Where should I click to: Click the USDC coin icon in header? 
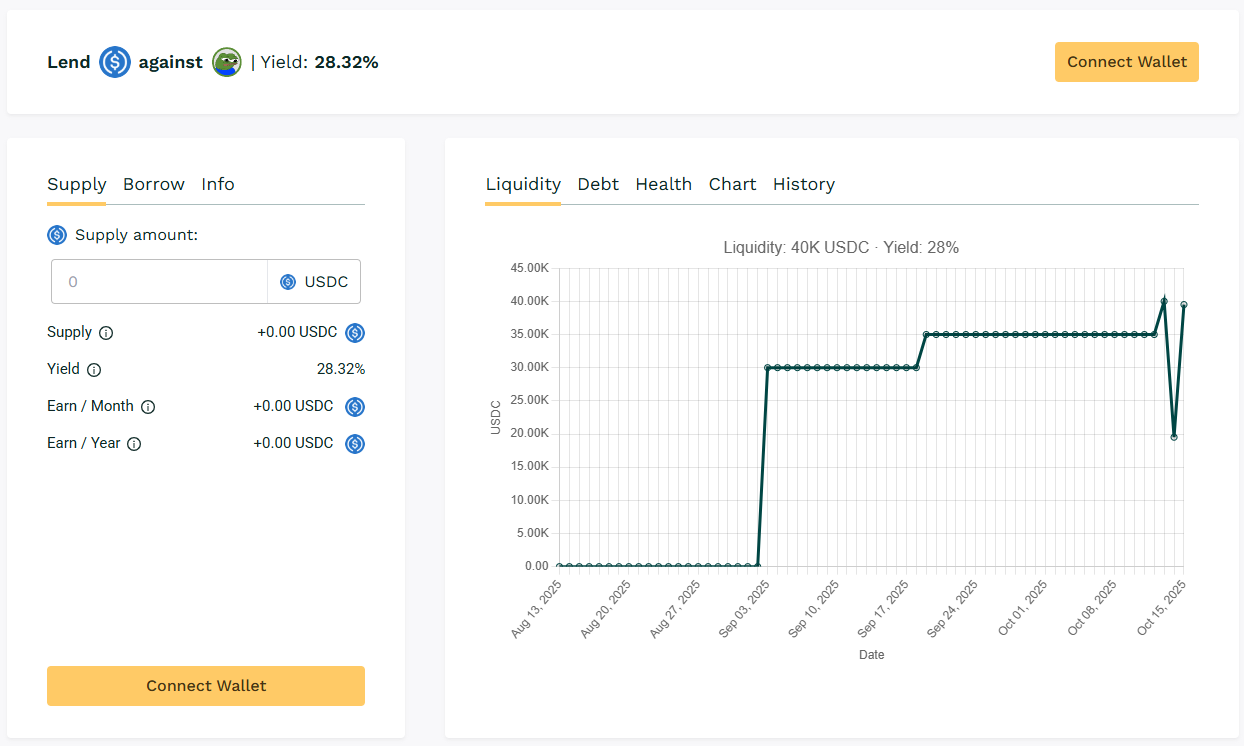(115, 62)
